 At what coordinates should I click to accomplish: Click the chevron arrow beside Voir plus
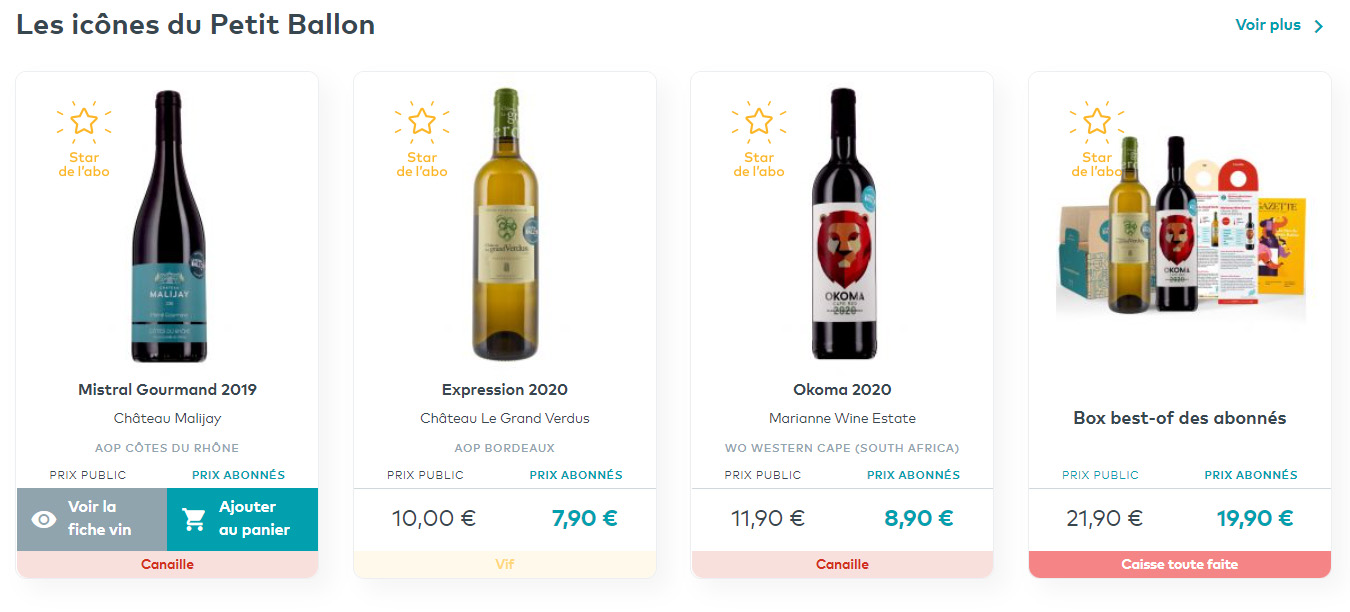coord(1319,26)
